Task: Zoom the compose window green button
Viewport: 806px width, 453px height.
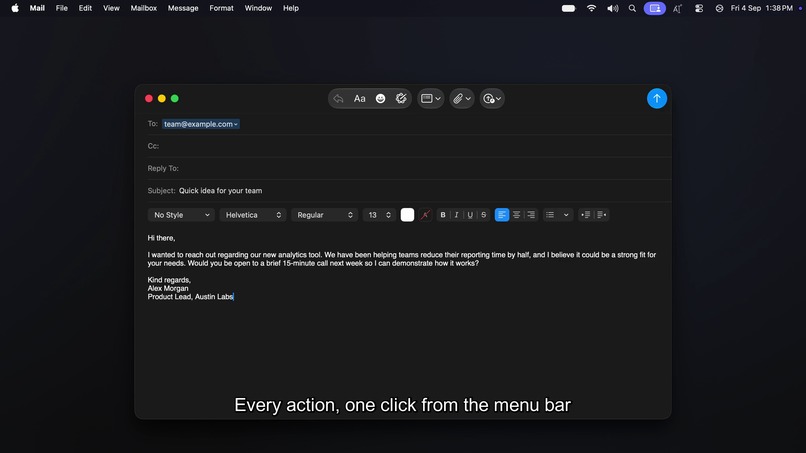Action: pyautogui.click(x=175, y=98)
